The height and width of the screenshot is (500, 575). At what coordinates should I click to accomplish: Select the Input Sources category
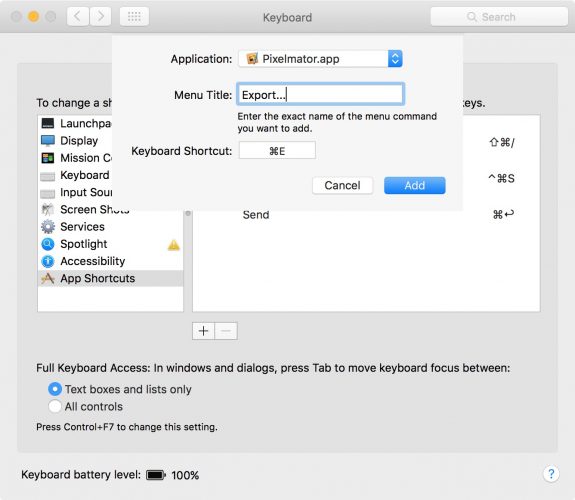[x=76, y=192]
